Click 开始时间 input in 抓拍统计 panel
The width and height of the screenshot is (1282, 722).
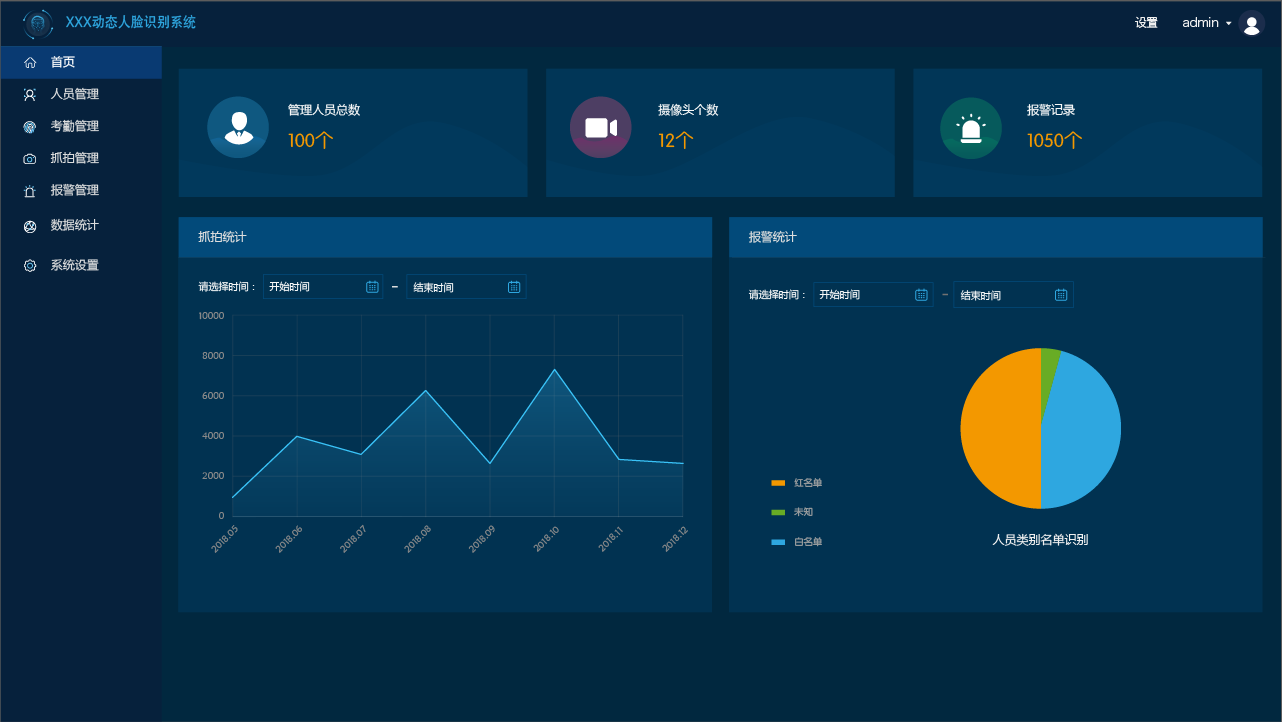(x=323, y=287)
